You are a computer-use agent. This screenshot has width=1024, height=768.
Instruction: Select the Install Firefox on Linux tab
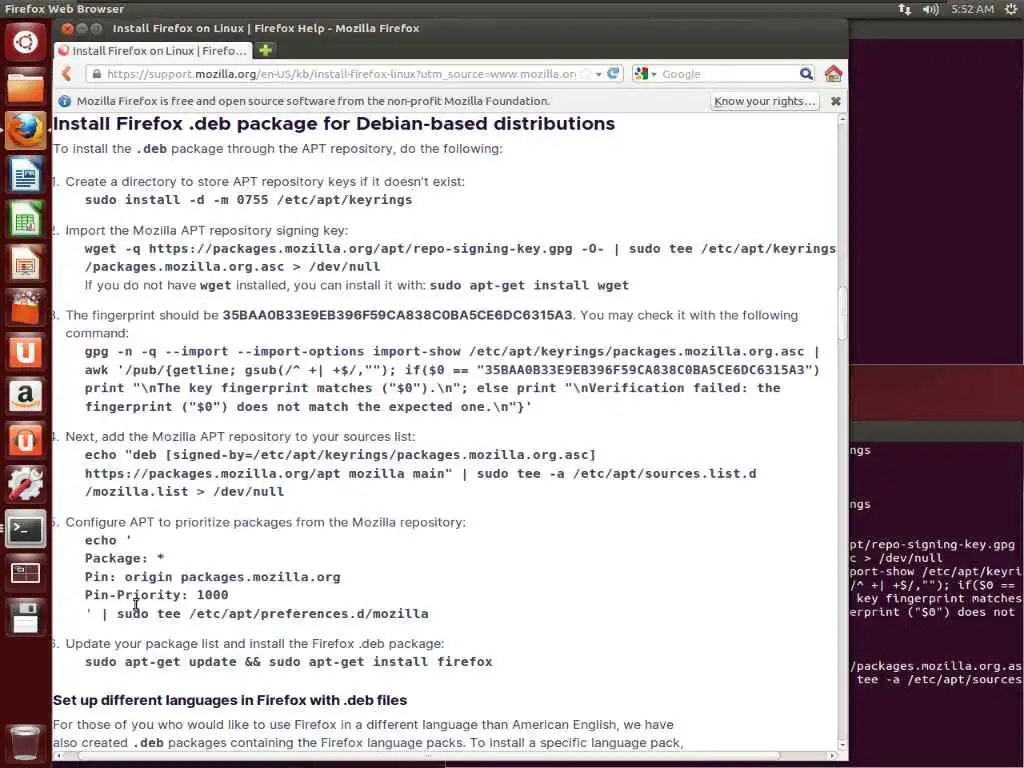(x=153, y=51)
